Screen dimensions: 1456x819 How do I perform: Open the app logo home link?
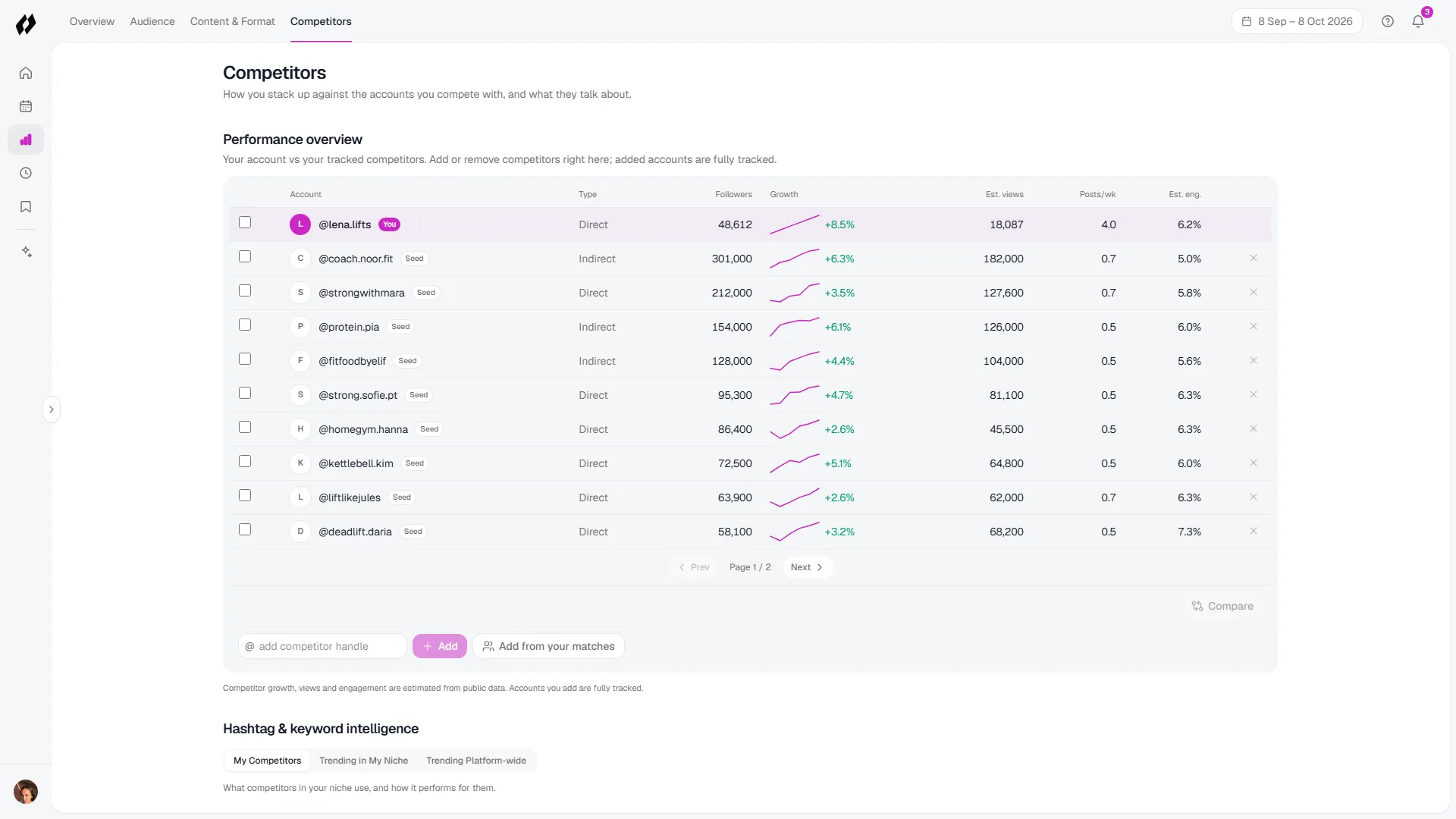click(x=26, y=24)
